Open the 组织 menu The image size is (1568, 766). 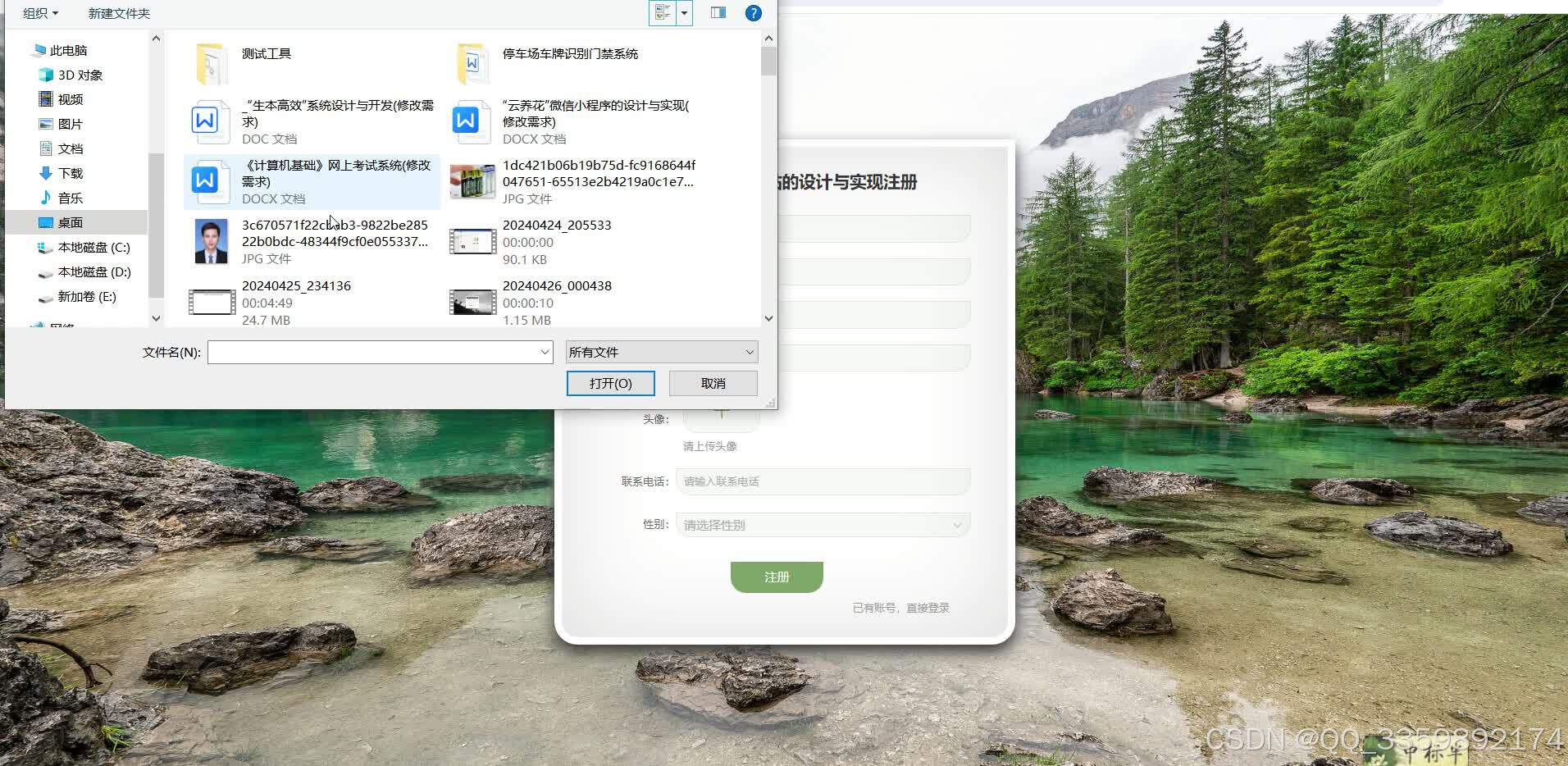tap(40, 13)
